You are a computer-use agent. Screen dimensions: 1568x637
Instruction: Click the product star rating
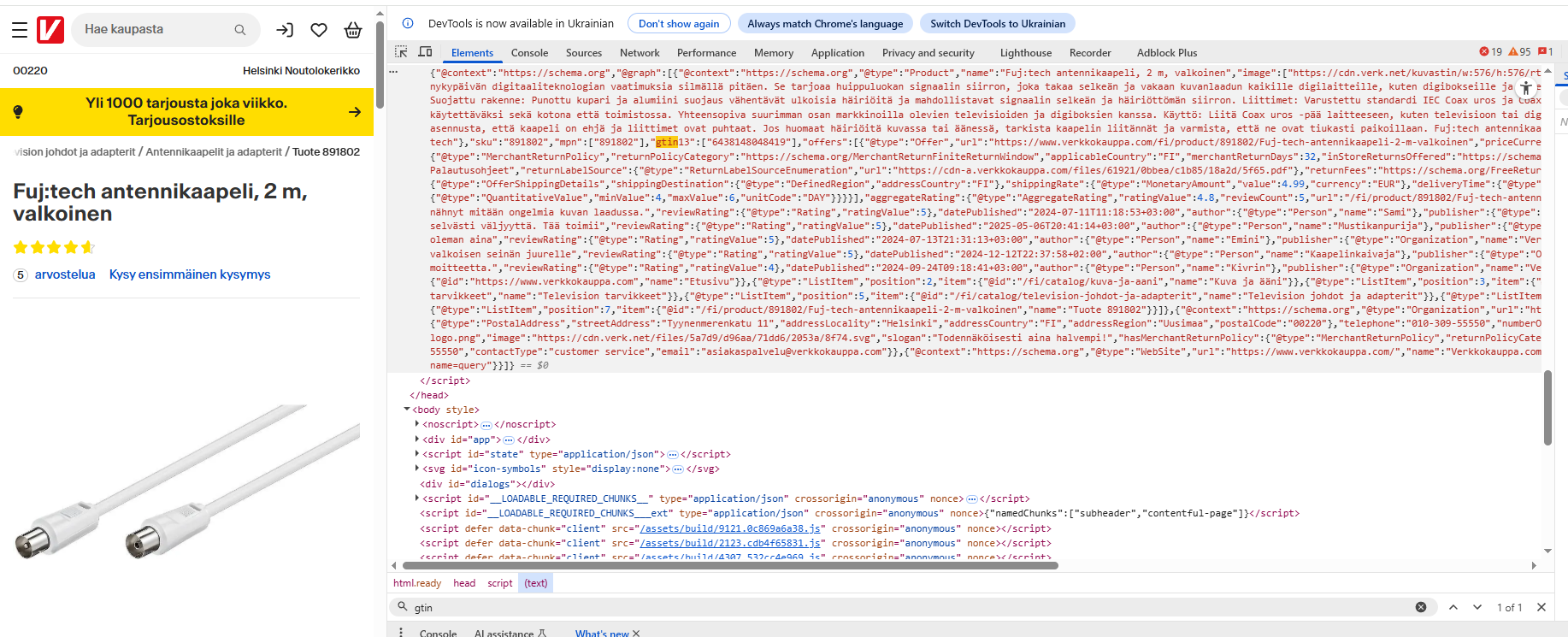click(54, 247)
